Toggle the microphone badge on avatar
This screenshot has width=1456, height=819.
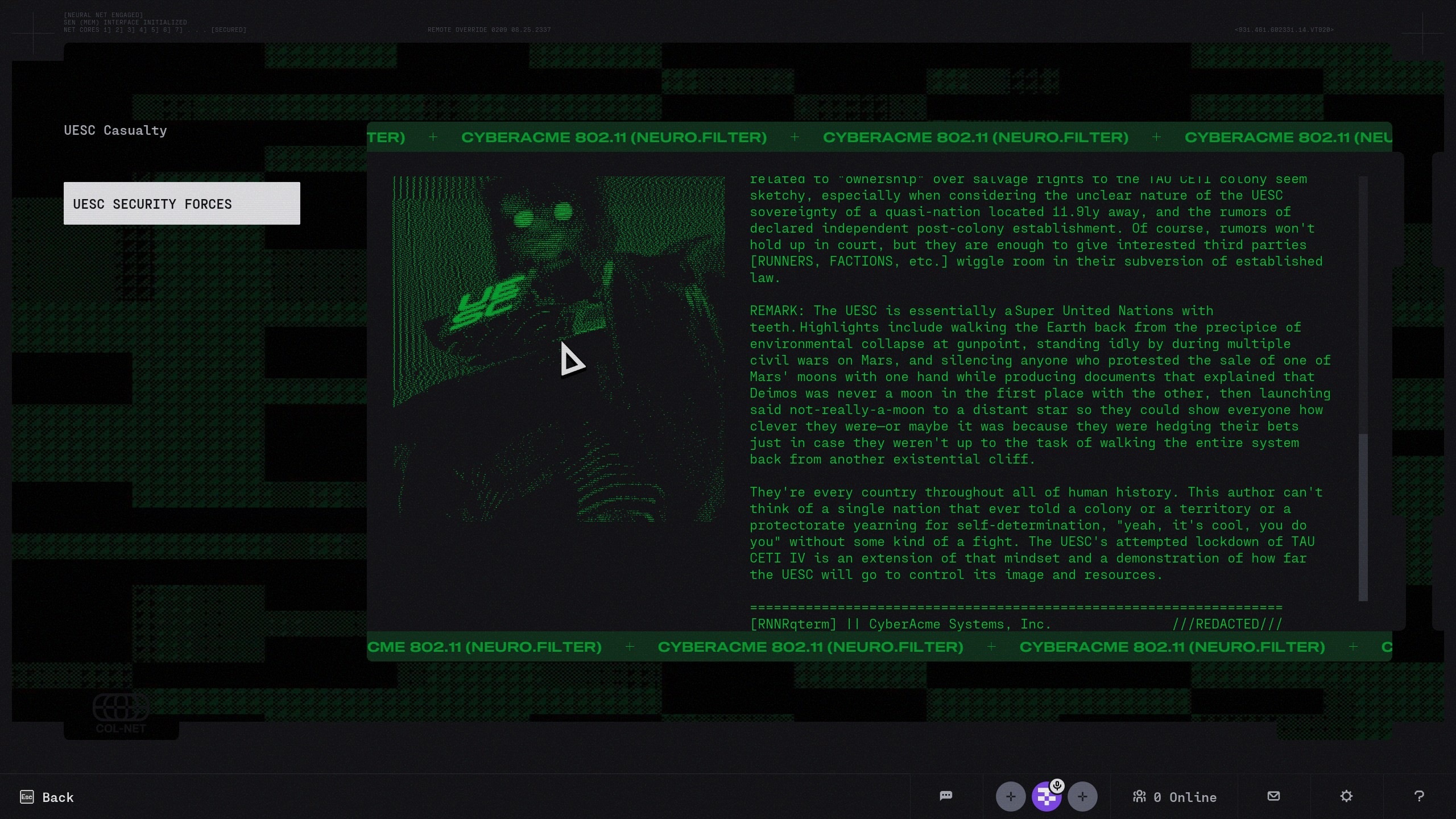1057,786
